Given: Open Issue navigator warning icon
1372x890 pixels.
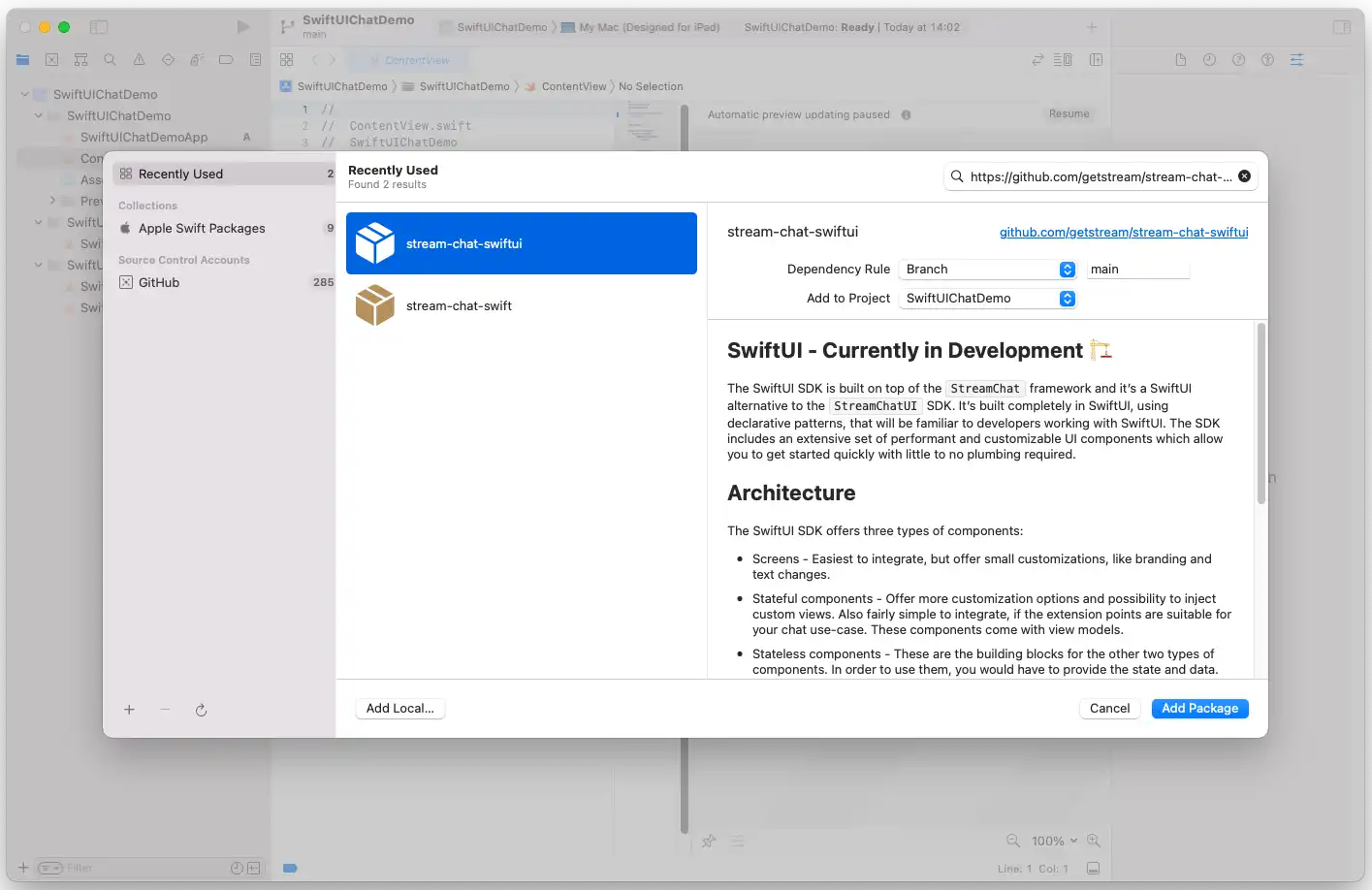Looking at the screenshot, I should [x=139, y=60].
